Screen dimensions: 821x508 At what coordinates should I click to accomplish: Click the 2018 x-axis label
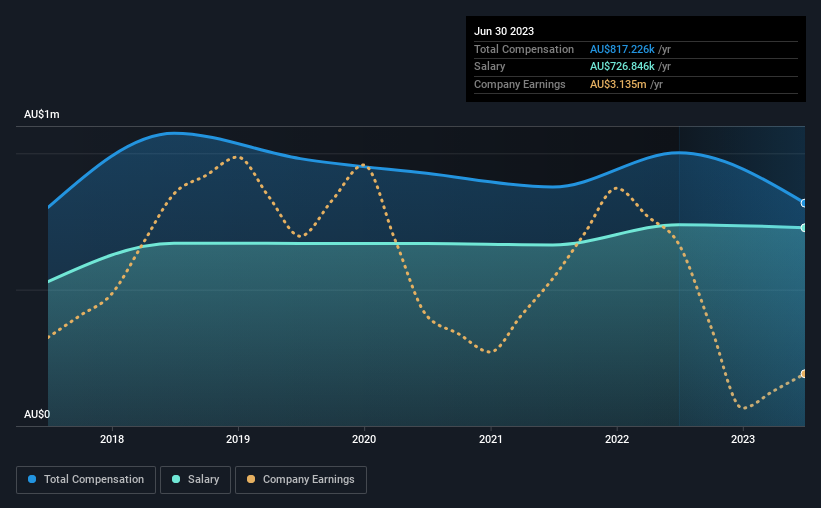(112, 439)
